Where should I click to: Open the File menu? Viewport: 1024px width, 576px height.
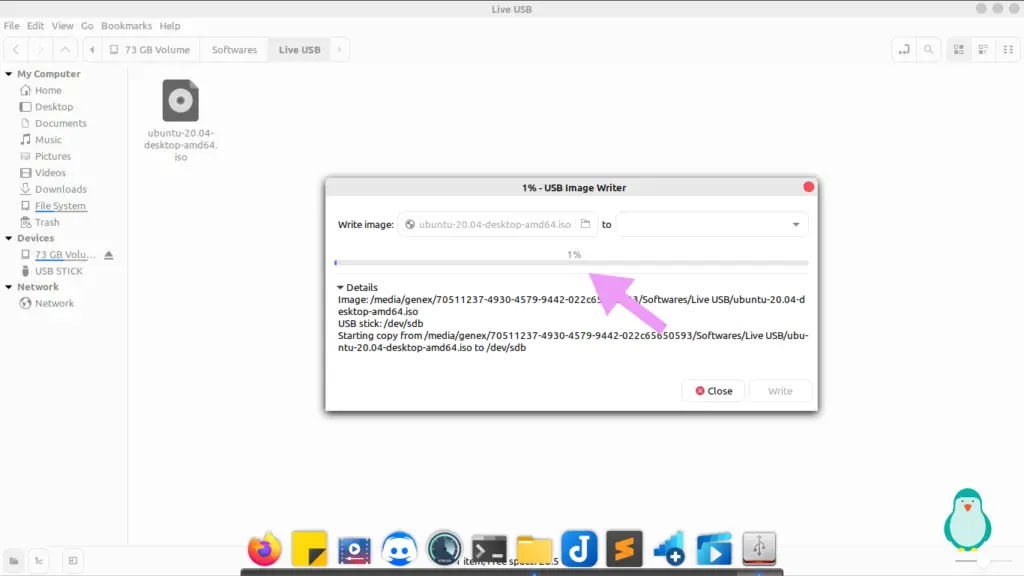click(x=12, y=26)
